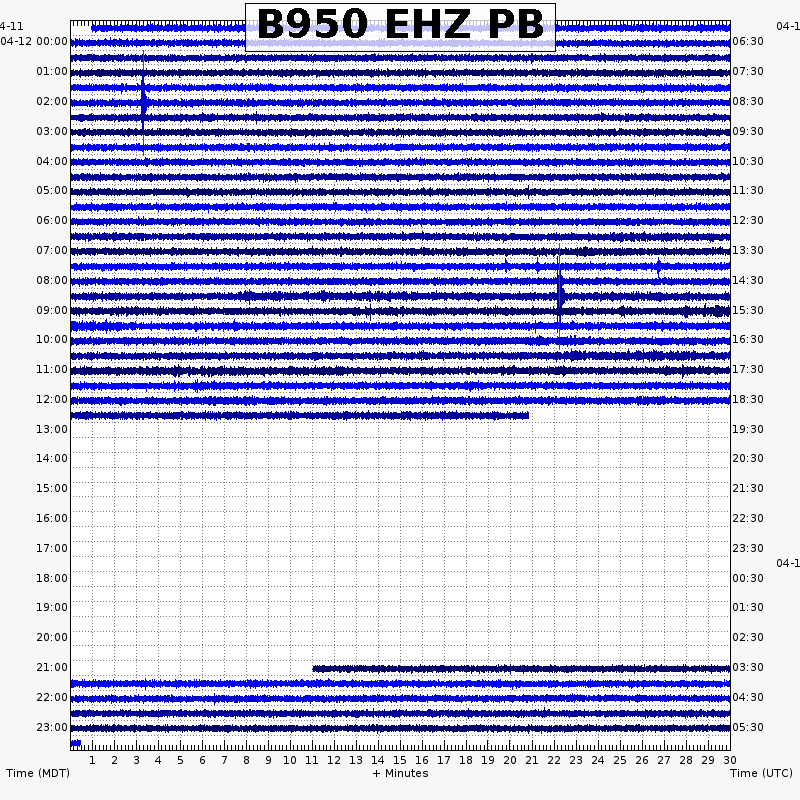Click the 05:30 UTC time label
Screen dimensions: 800x800
point(748,728)
